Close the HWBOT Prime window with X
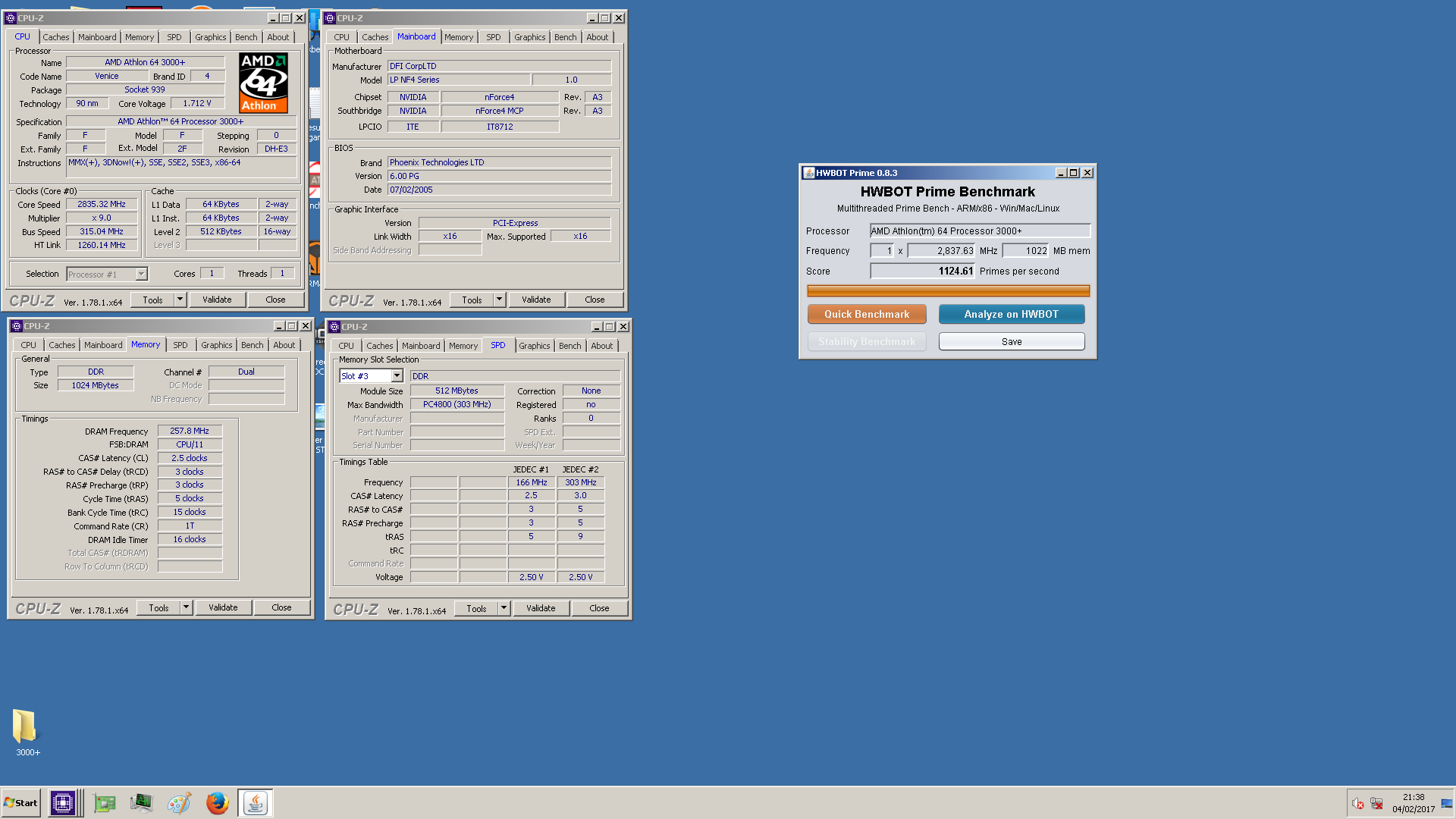The image size is (1456, 819). point(1087,173)
